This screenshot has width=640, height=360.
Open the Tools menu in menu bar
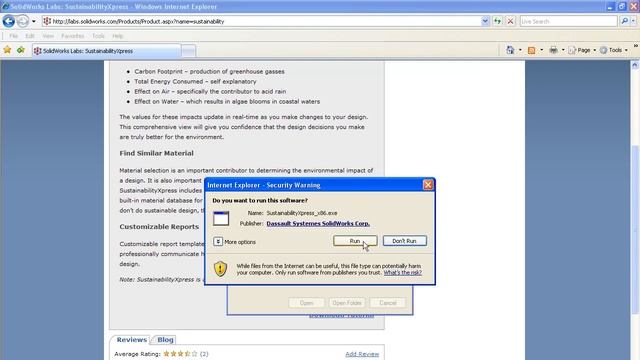[x=98, y=36]
